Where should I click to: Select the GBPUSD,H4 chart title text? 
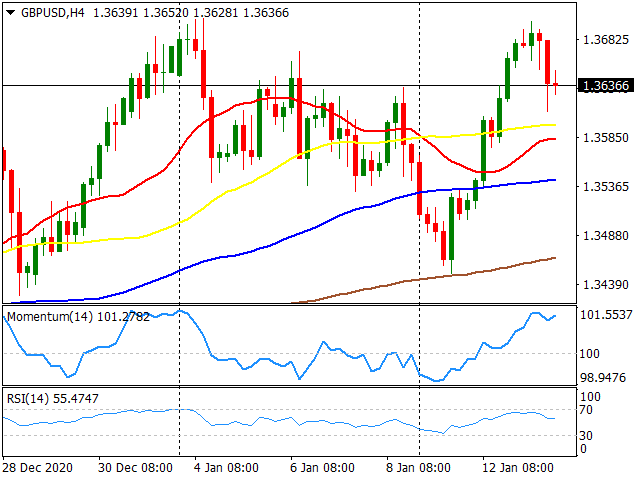click(53, 13)
